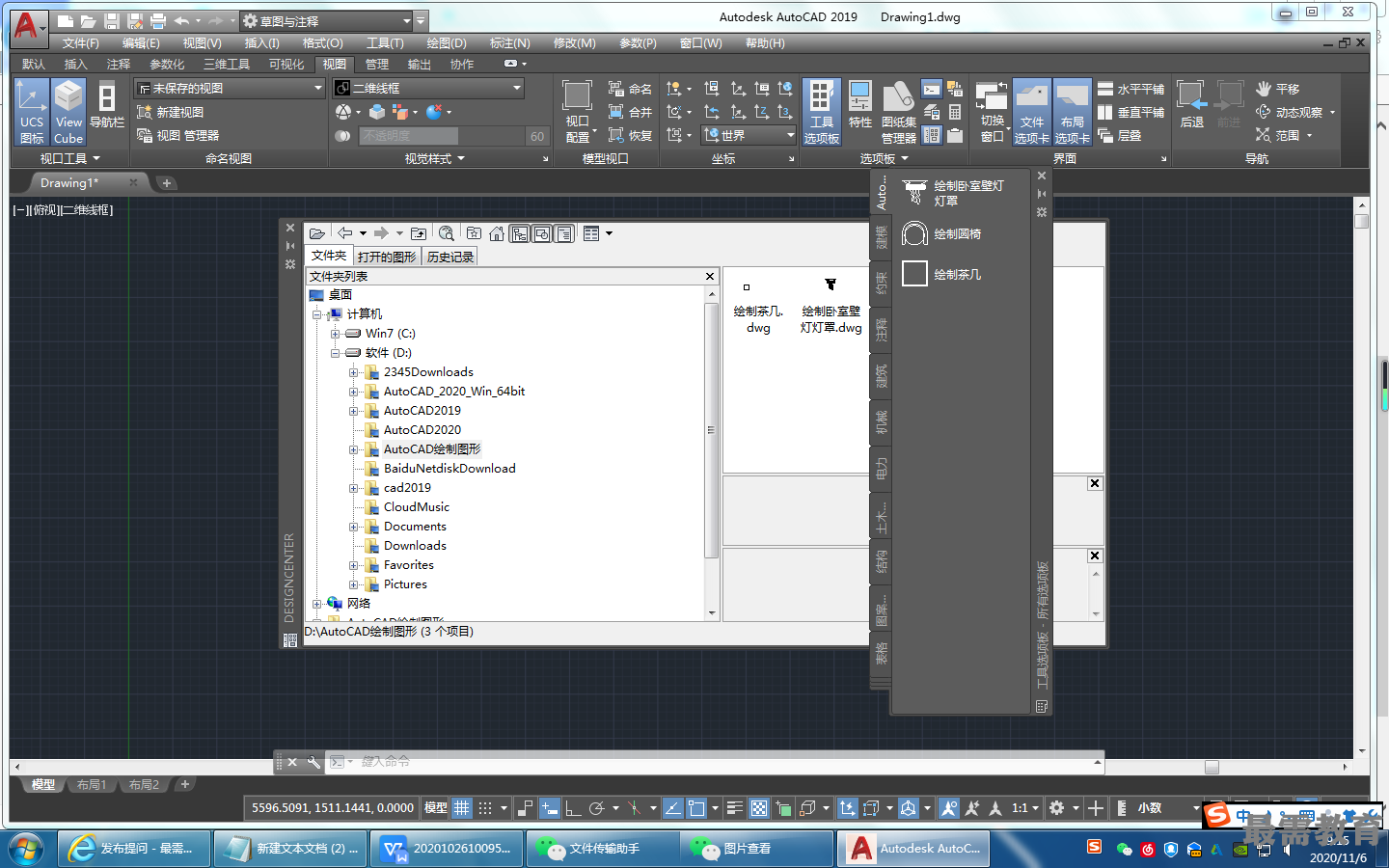
Task: Toggle the File Tabs (文件选项卡) button
Action: (1031, 112)
